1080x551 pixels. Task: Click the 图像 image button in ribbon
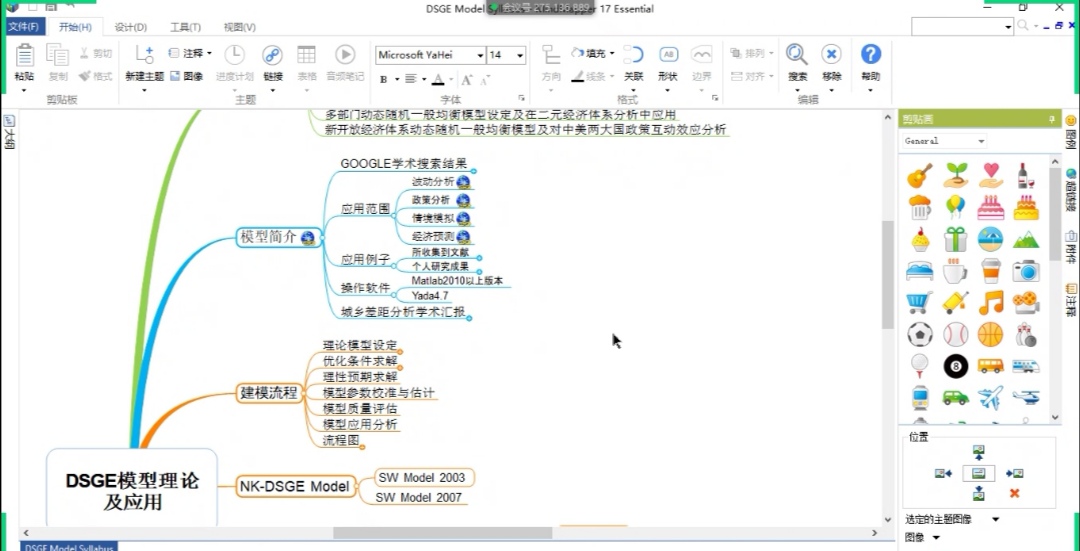pyautogui.click(x=187, y=76)
